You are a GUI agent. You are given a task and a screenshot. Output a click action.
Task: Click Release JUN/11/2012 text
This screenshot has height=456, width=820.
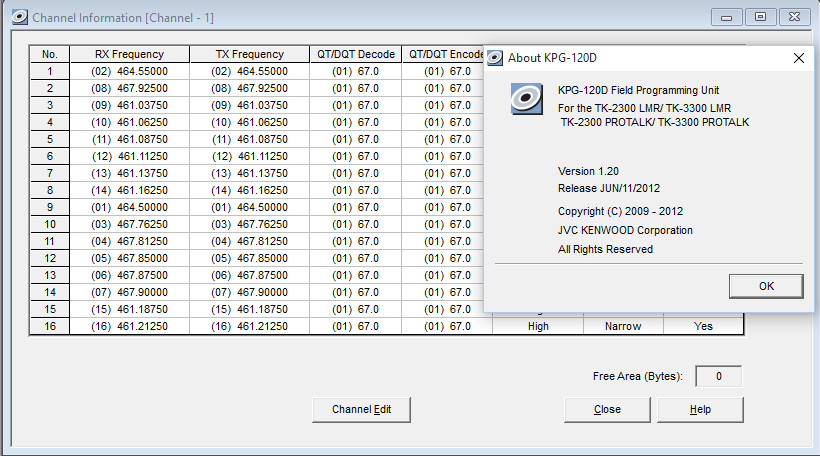[609, 188]
